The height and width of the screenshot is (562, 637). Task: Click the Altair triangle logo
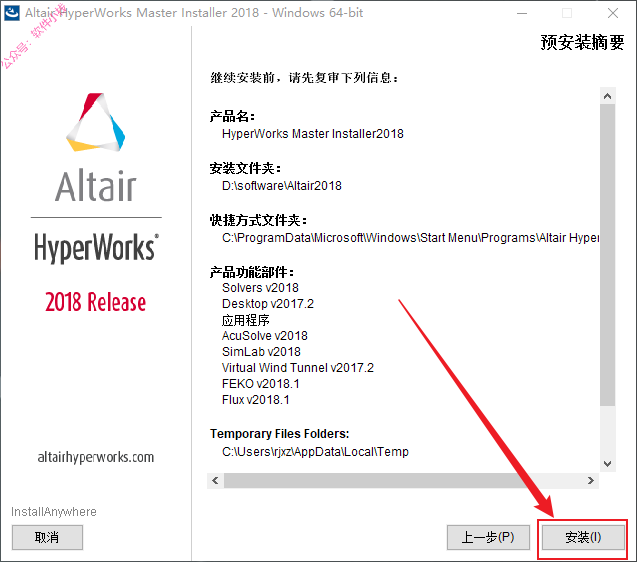tap(96, 122)
